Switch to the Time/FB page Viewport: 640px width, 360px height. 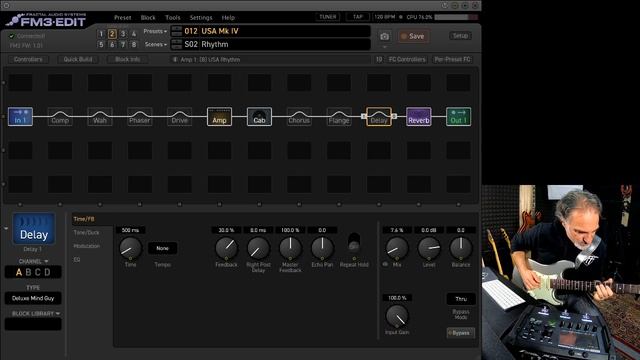[x=84, y=219]
